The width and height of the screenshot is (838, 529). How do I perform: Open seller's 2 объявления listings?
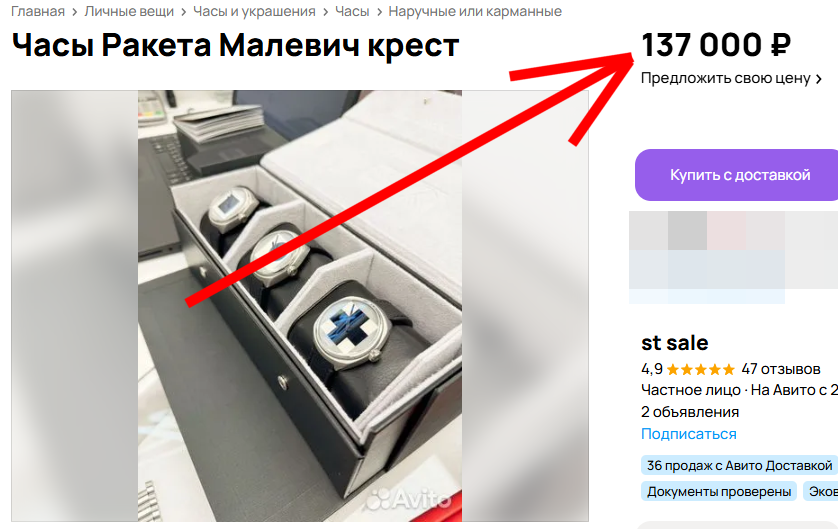[689, 412]
